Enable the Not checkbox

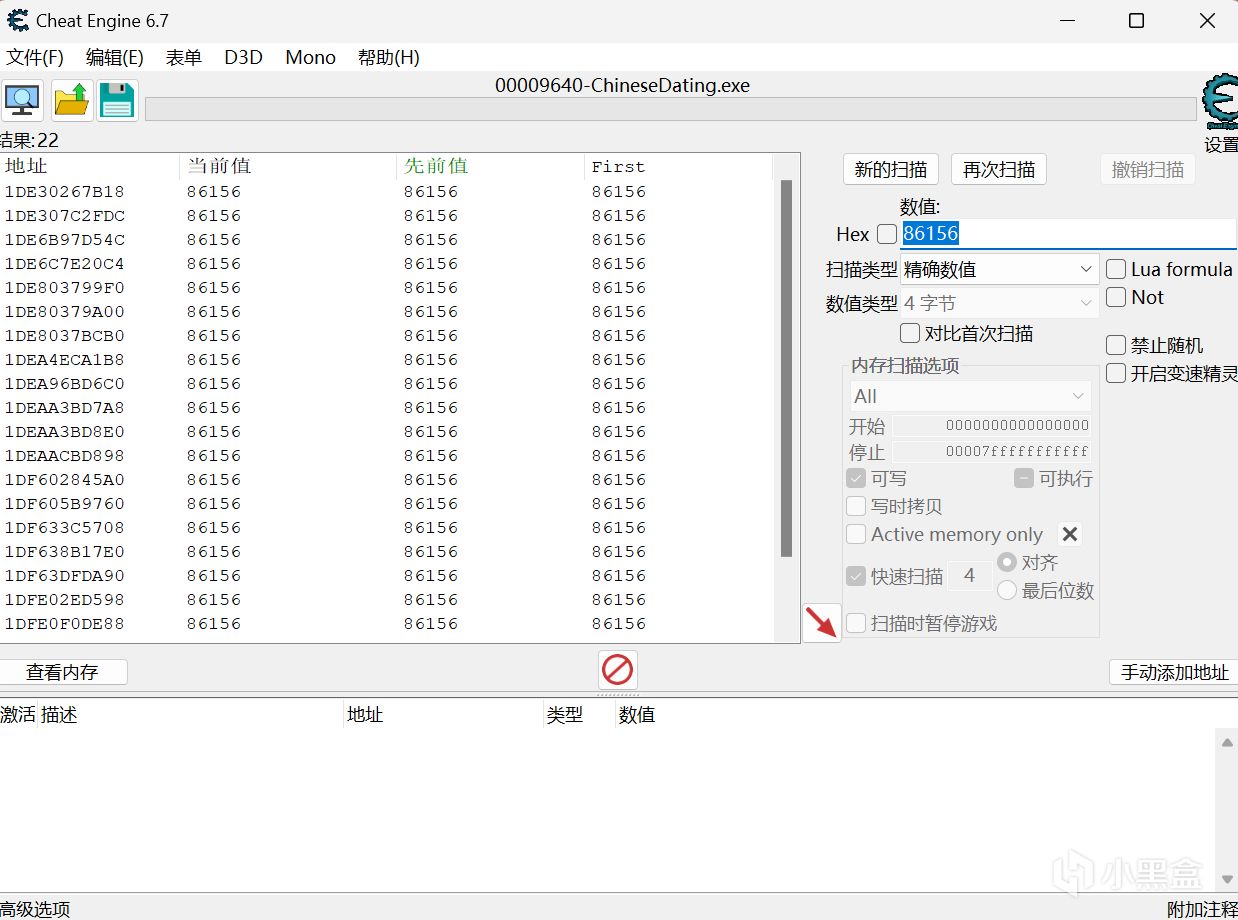click(x=1116, y=297)
